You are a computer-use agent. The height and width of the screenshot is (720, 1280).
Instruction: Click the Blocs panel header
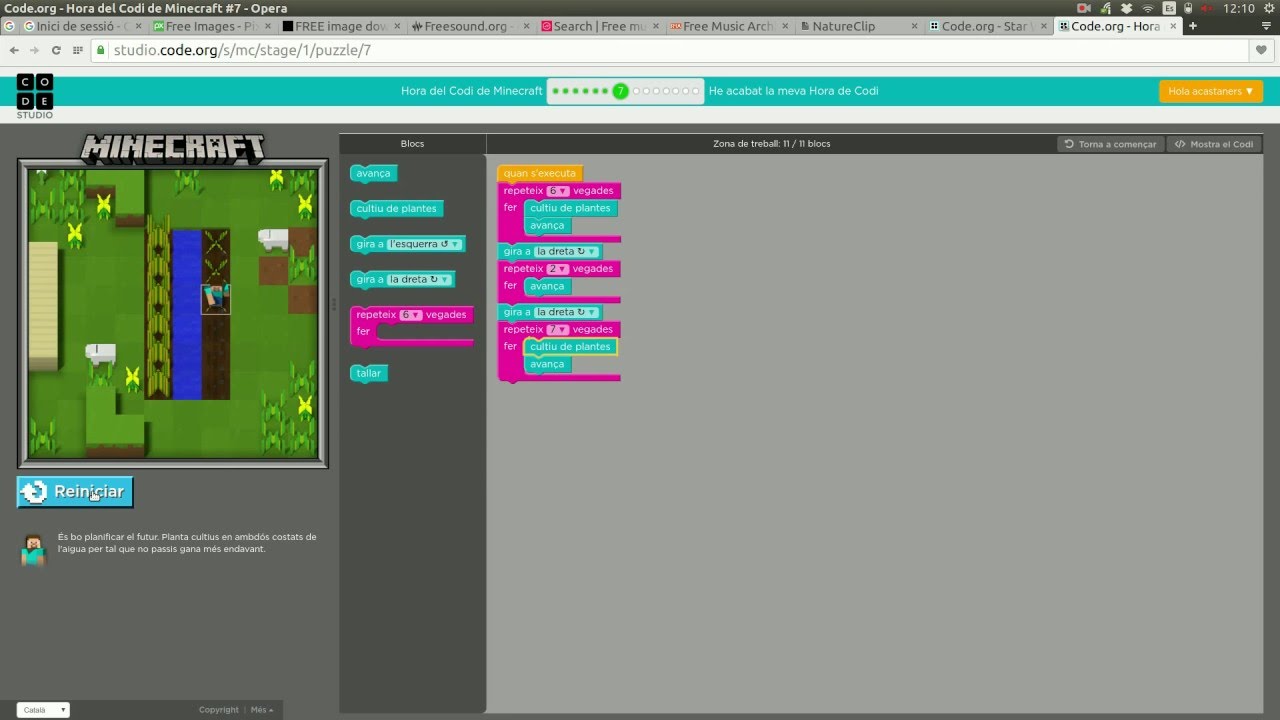(x=412, y=144)
